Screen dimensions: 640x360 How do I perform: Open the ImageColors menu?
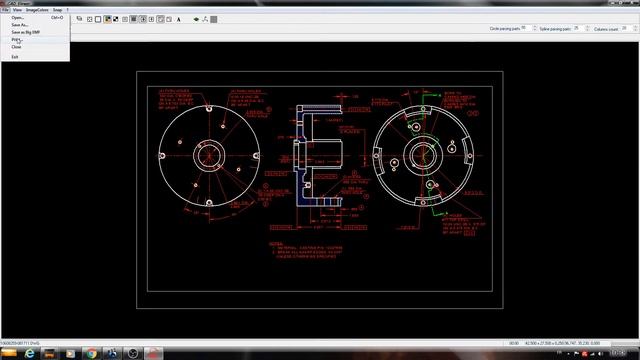(37, 10)
